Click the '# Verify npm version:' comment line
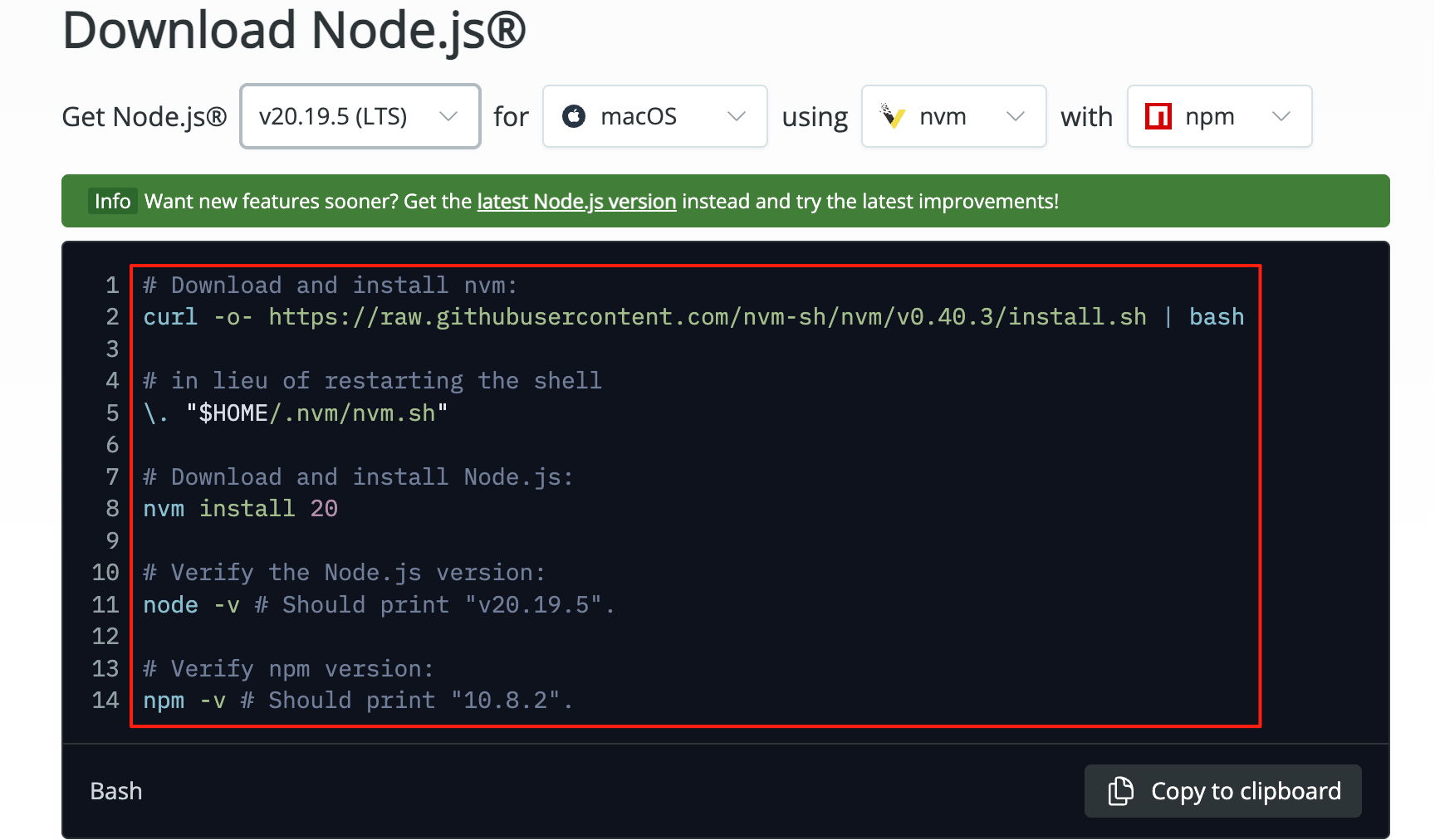The height and width of the screenshot is (840, 1435). pyautogui.click(x=288, y=669)
